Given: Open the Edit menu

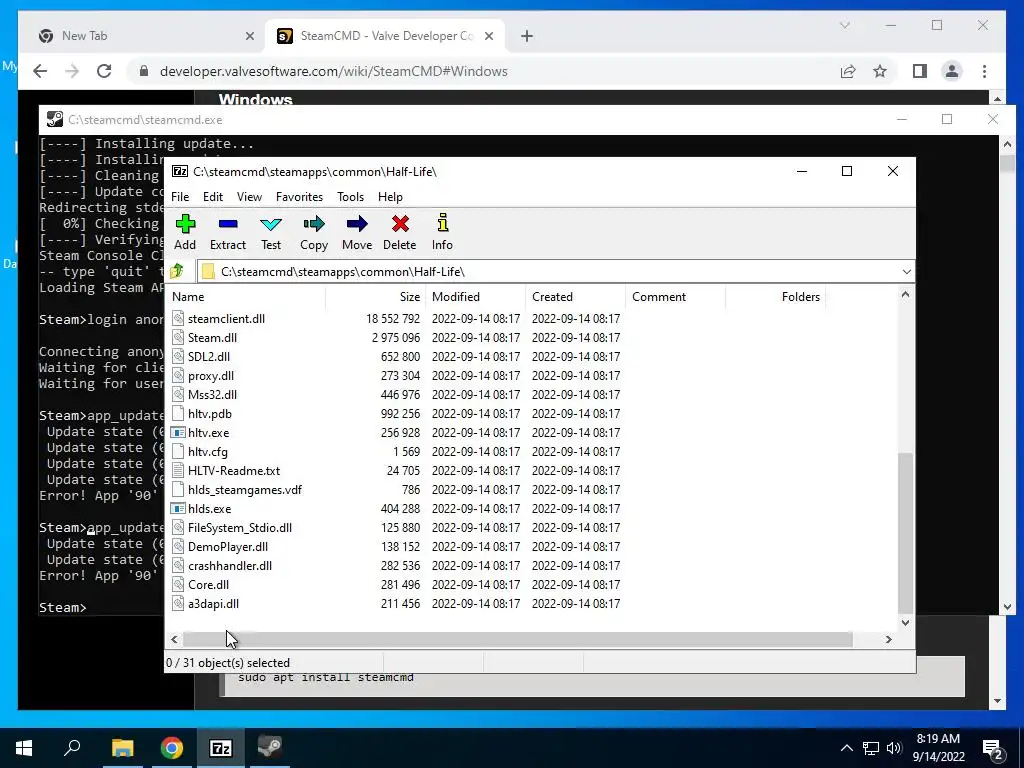Looking at the screenshot, I should (213, 197).
